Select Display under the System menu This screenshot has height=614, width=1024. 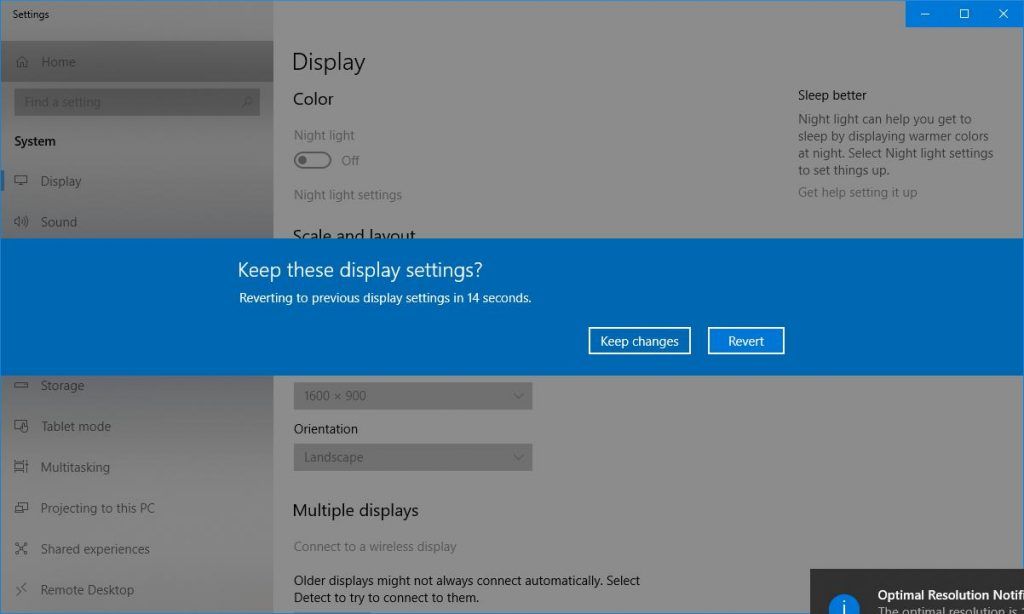pos(60,181)
